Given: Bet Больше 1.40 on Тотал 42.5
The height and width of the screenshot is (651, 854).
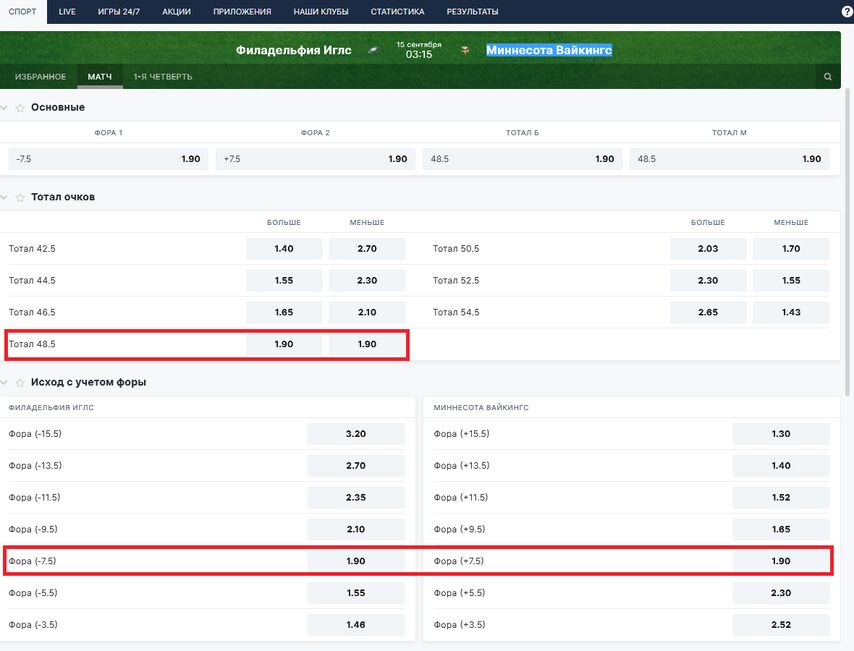Looking at the screenshot, I should pos(284,248).
